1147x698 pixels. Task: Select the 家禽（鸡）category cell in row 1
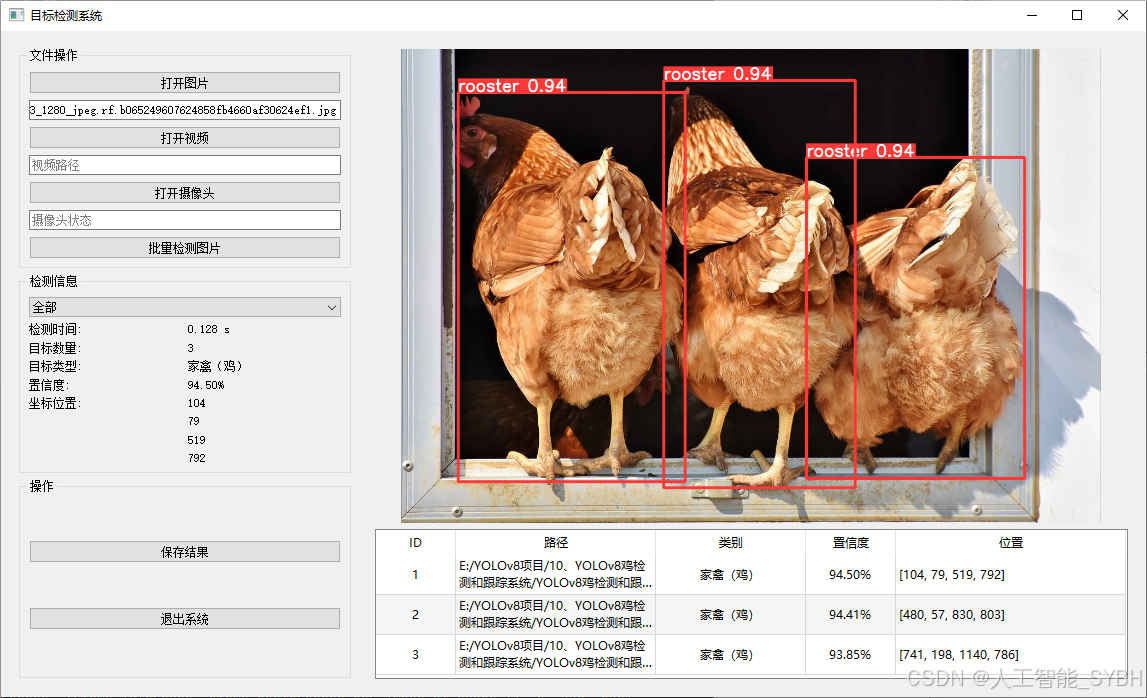pyautogui.click(x=730, y=574)
